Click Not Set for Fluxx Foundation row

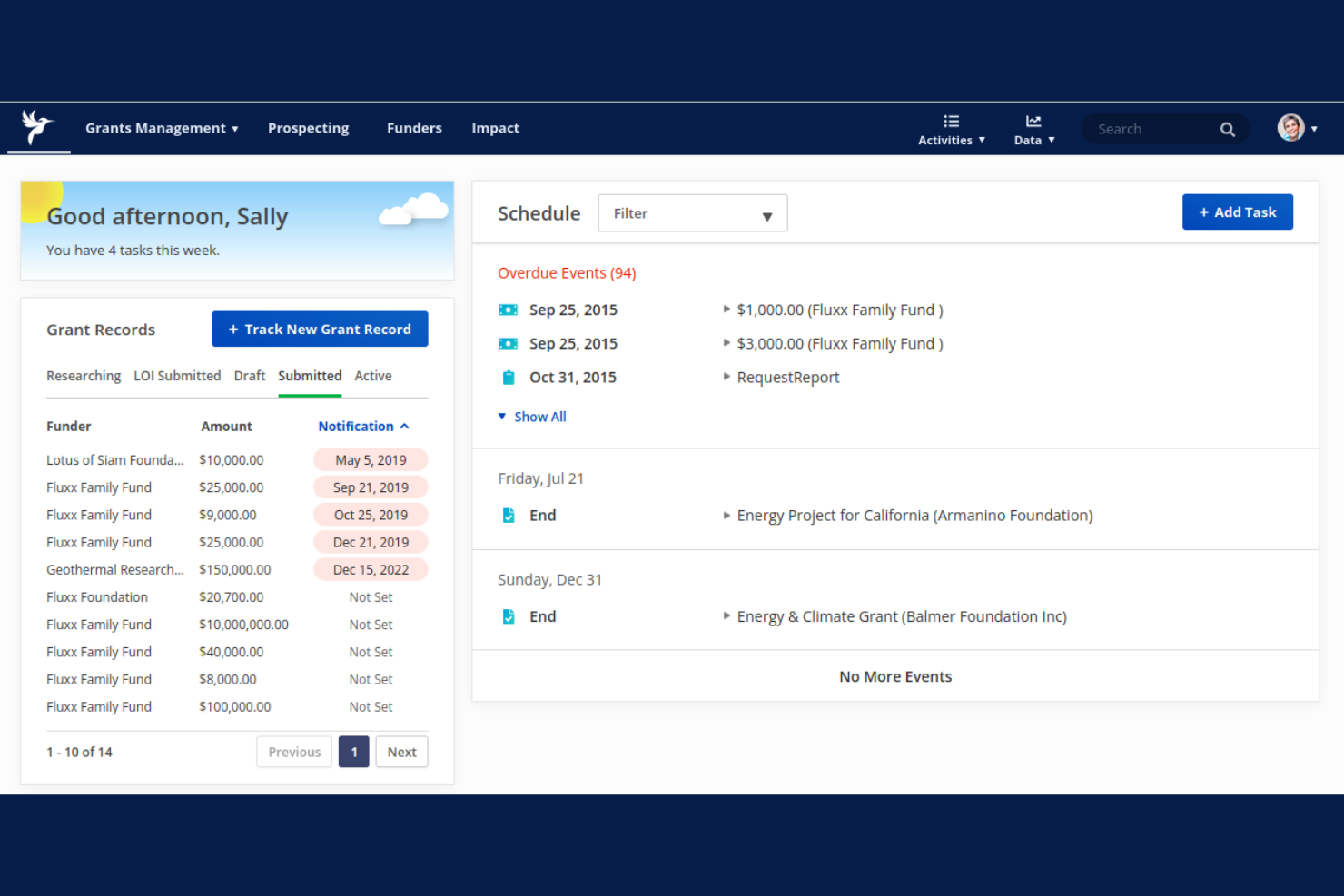click(371, 597)
